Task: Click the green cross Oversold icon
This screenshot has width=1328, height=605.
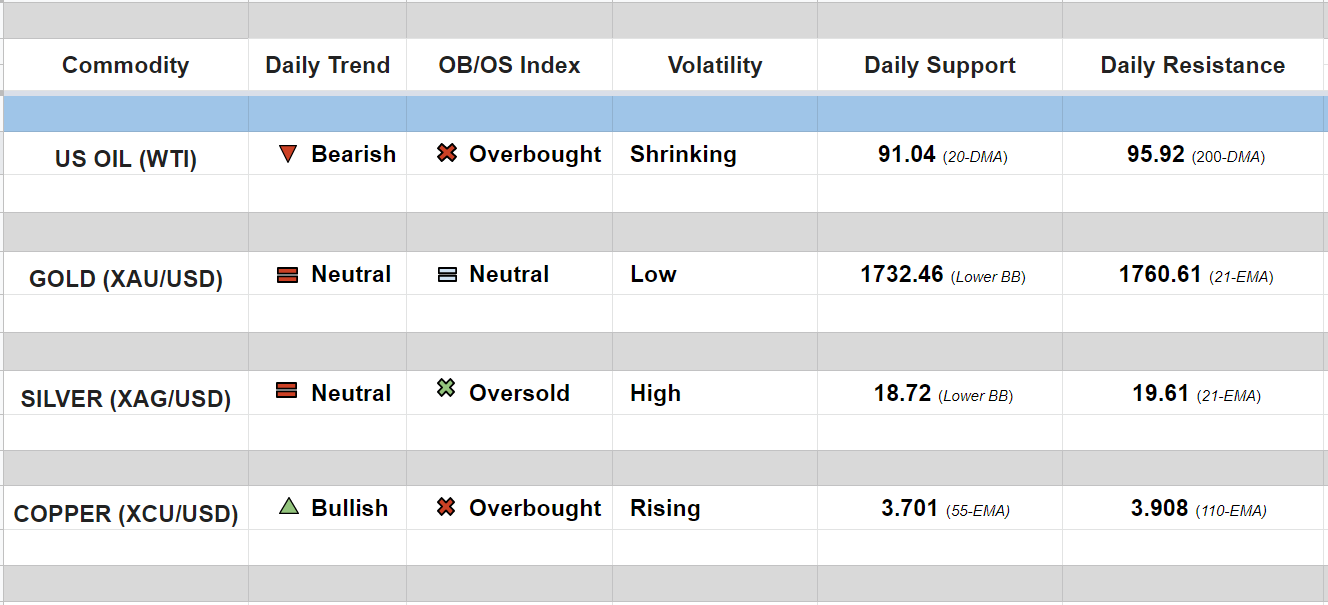Action: (447, 389)
